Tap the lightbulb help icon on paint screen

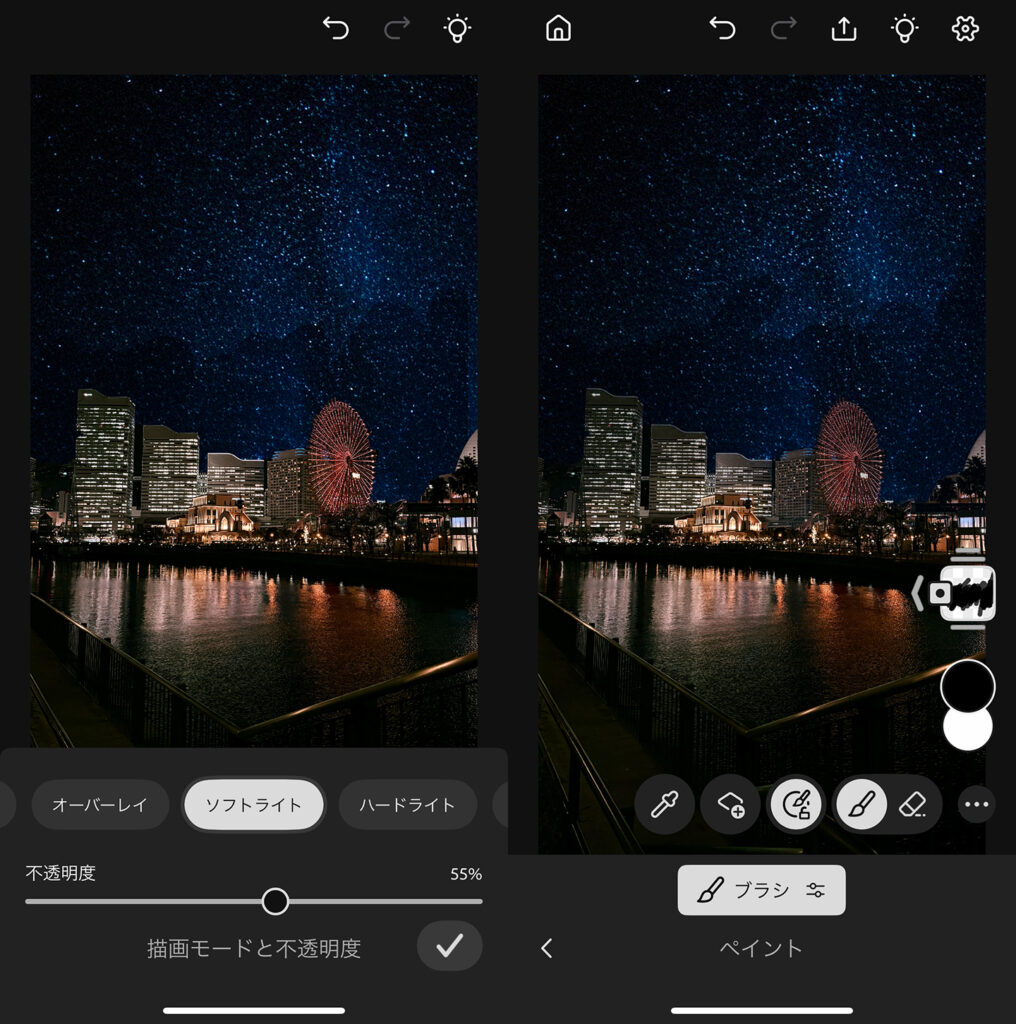coord(904,29)
